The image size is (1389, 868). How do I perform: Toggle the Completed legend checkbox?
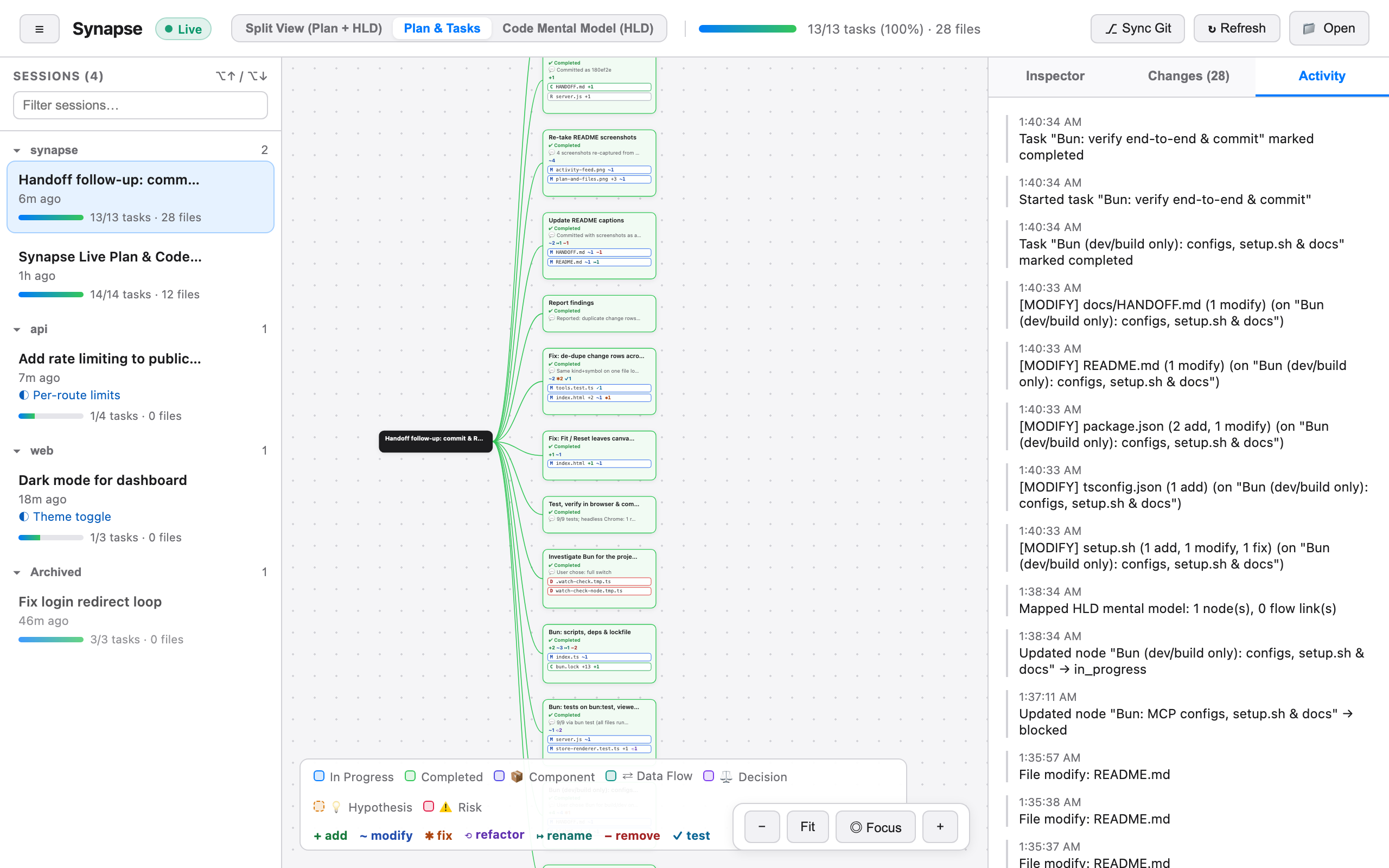pos(410,776)
